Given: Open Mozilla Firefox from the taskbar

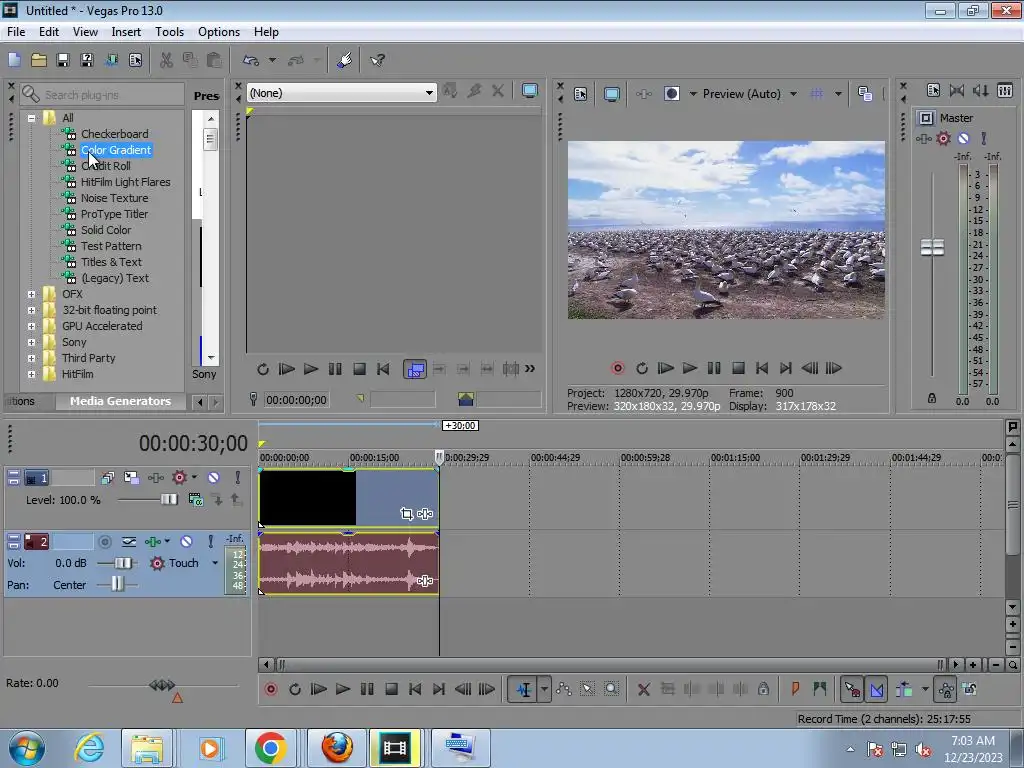Looking at the screenshot, I should [337, 747].
